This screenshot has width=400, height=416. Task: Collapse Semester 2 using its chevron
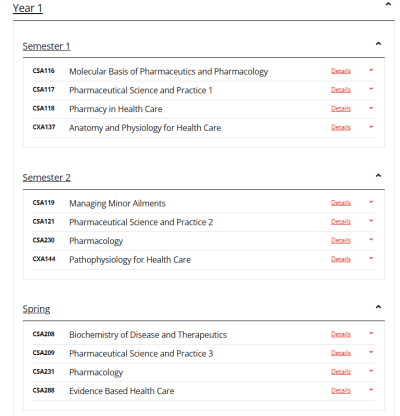coord(378,175)
